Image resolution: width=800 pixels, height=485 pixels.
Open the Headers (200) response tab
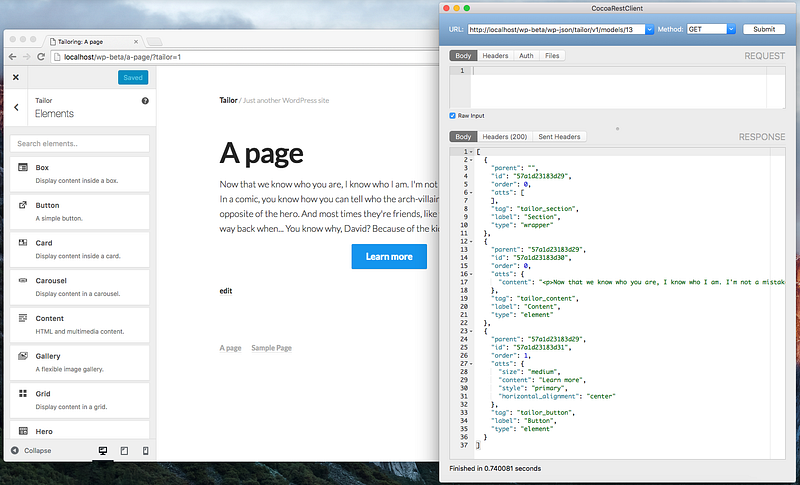(505, 137)
